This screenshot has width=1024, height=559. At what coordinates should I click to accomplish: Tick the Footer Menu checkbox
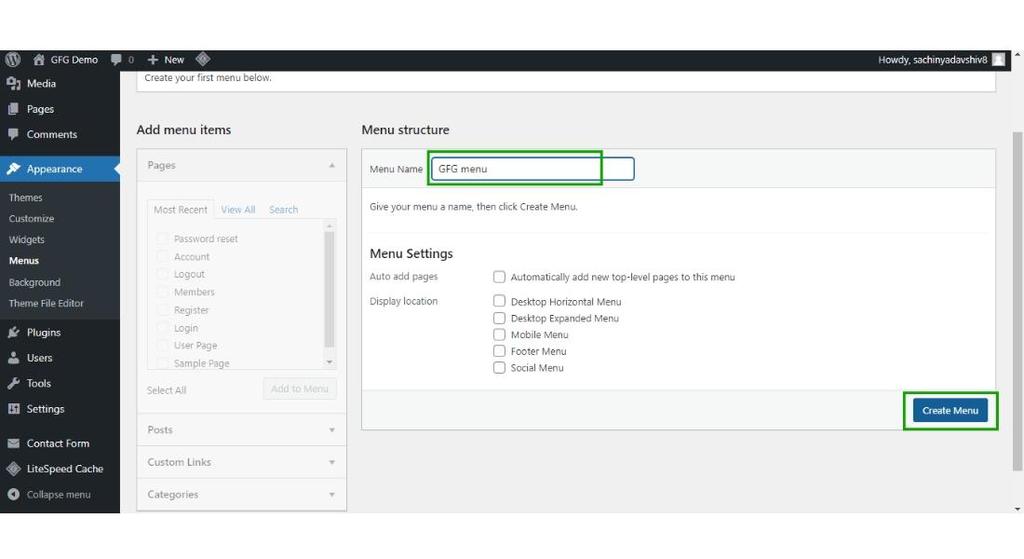(499, 351)
